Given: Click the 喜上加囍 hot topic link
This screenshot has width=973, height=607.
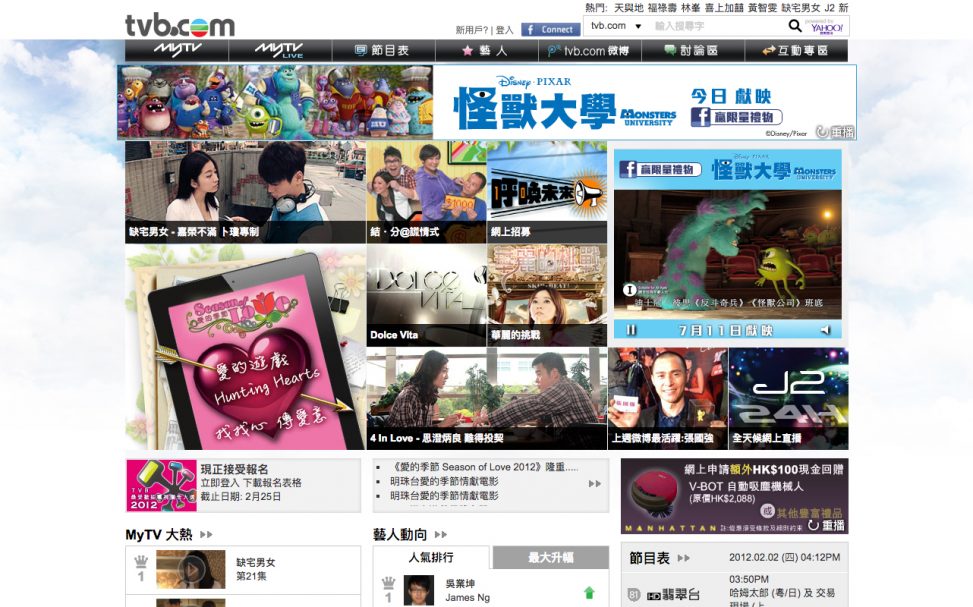Looking at the screenshot, I should pos(724,8).
